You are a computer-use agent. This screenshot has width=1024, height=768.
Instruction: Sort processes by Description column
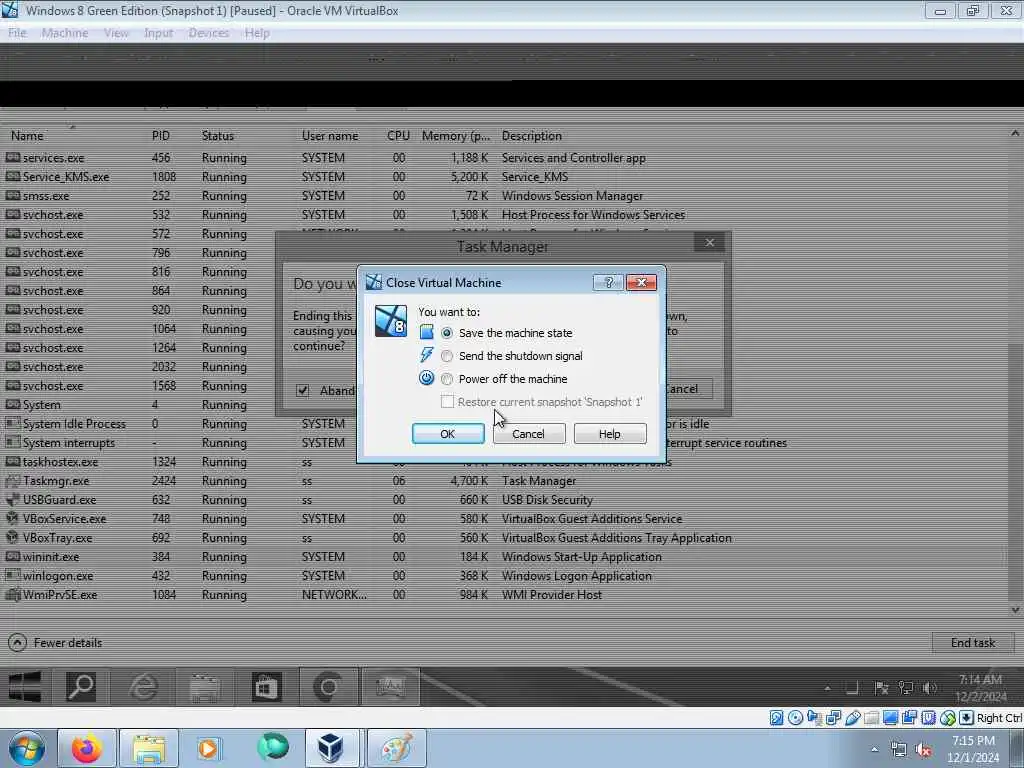(532, 136)
